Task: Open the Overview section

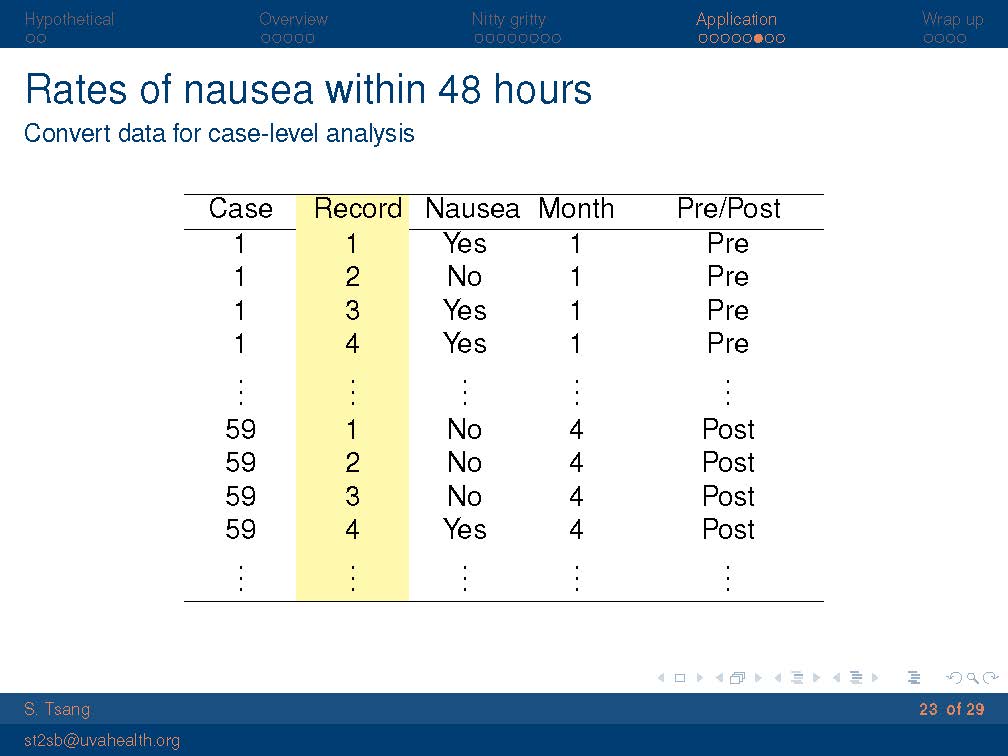Action: [293, 19]
